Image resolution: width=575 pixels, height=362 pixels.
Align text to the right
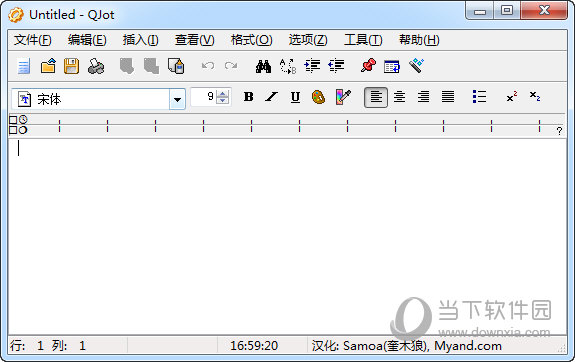click(x=424, y=97)
